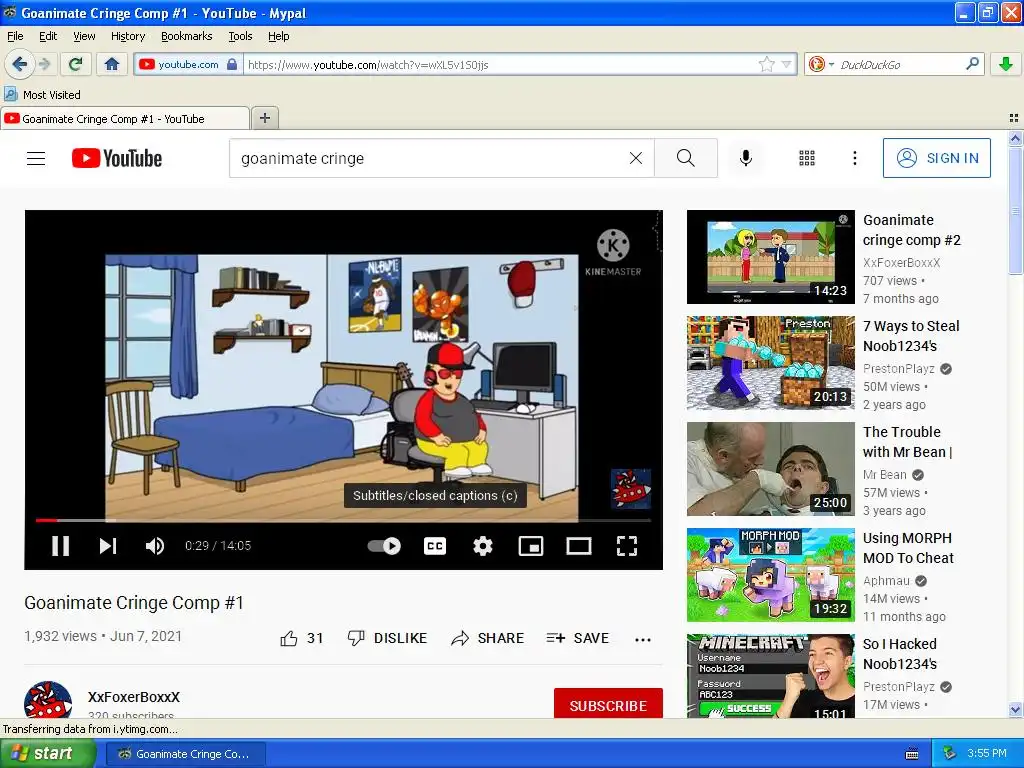Image resolution: width=1024 pixels, height=768 pixels.
Task: Open the XxFoxerBoxxX channel avatar
Action: coord(48,699)
